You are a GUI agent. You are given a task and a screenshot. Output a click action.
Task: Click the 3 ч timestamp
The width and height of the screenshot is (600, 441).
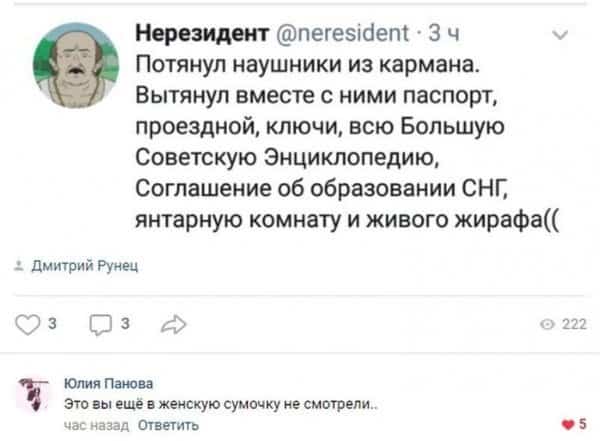[444, 34]
